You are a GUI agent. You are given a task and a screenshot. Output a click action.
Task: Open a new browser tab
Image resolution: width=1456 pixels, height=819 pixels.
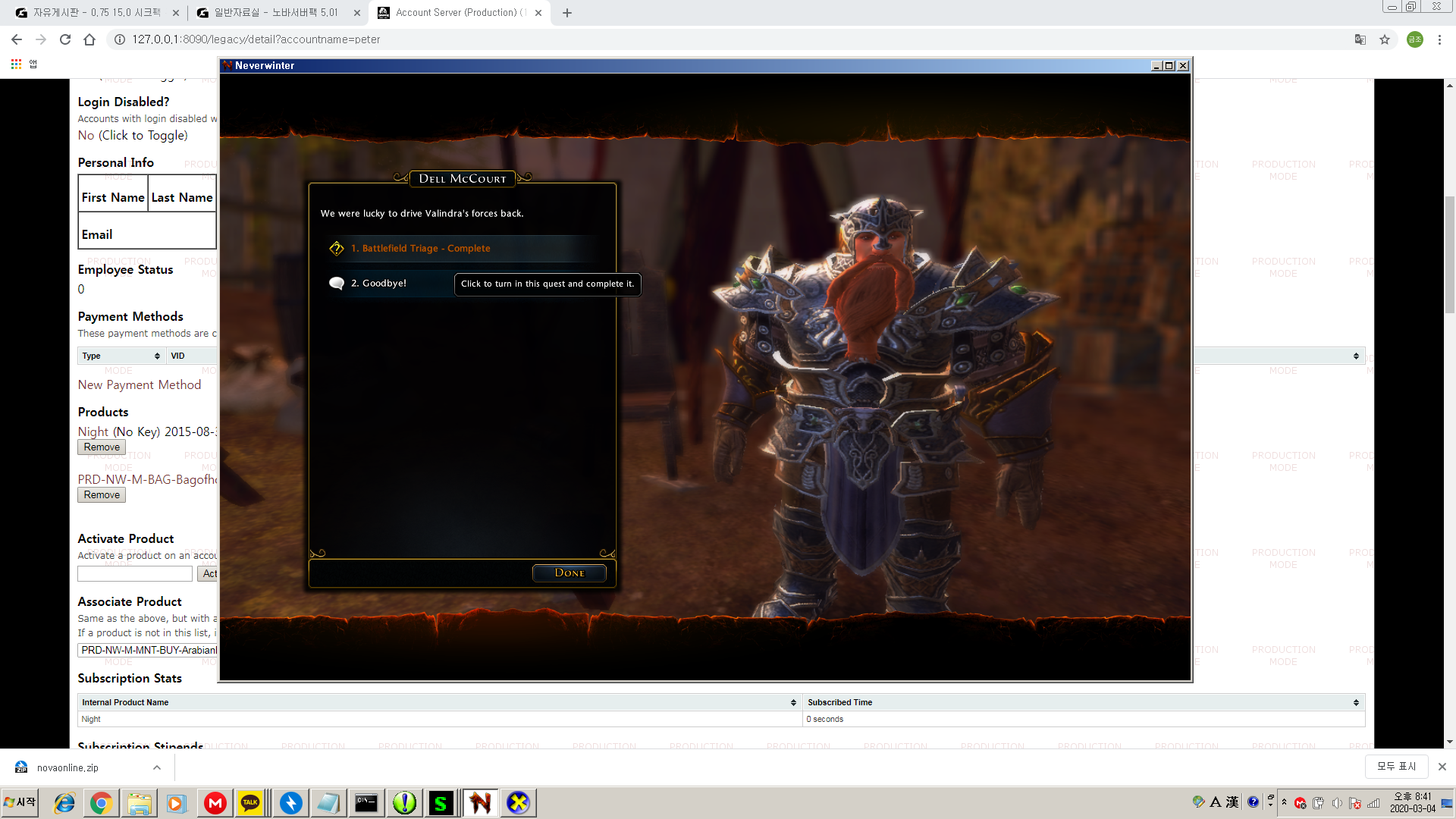click(x=567, y=13)
